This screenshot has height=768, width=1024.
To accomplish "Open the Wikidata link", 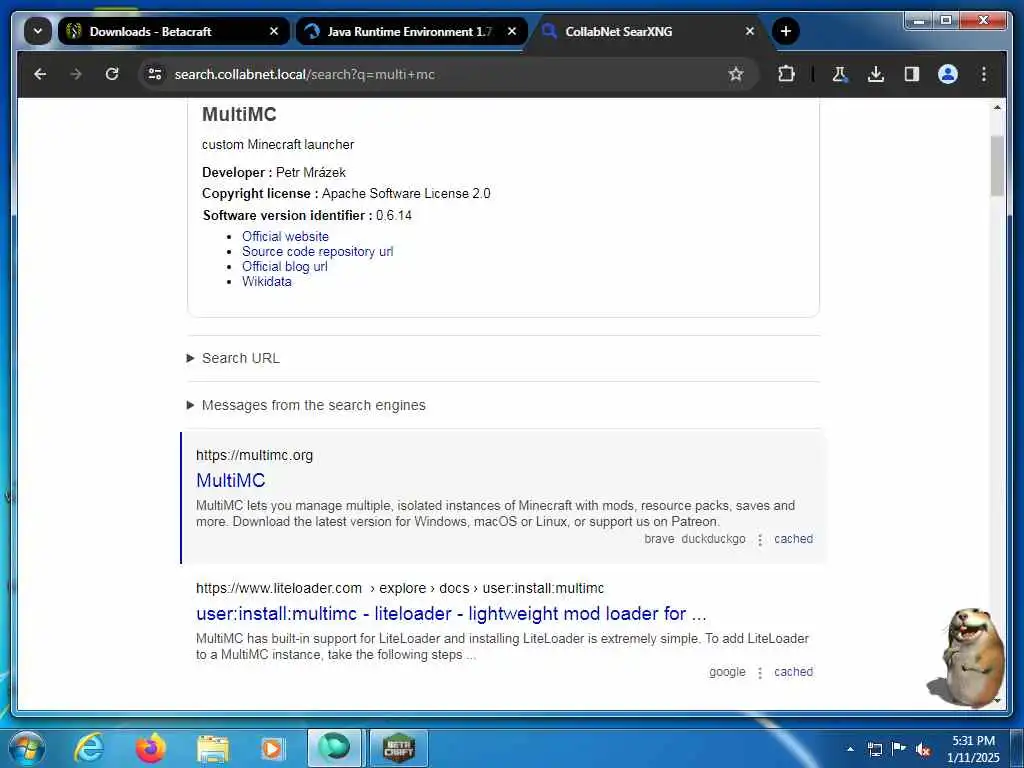I will pos(266,281).
